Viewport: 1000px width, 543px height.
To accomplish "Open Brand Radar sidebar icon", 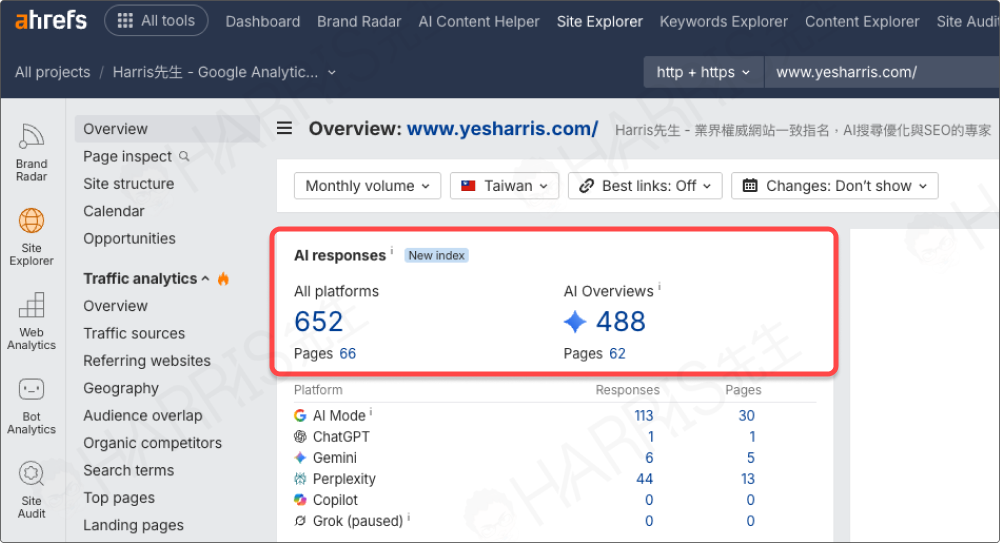I will [x=31, y=153].
